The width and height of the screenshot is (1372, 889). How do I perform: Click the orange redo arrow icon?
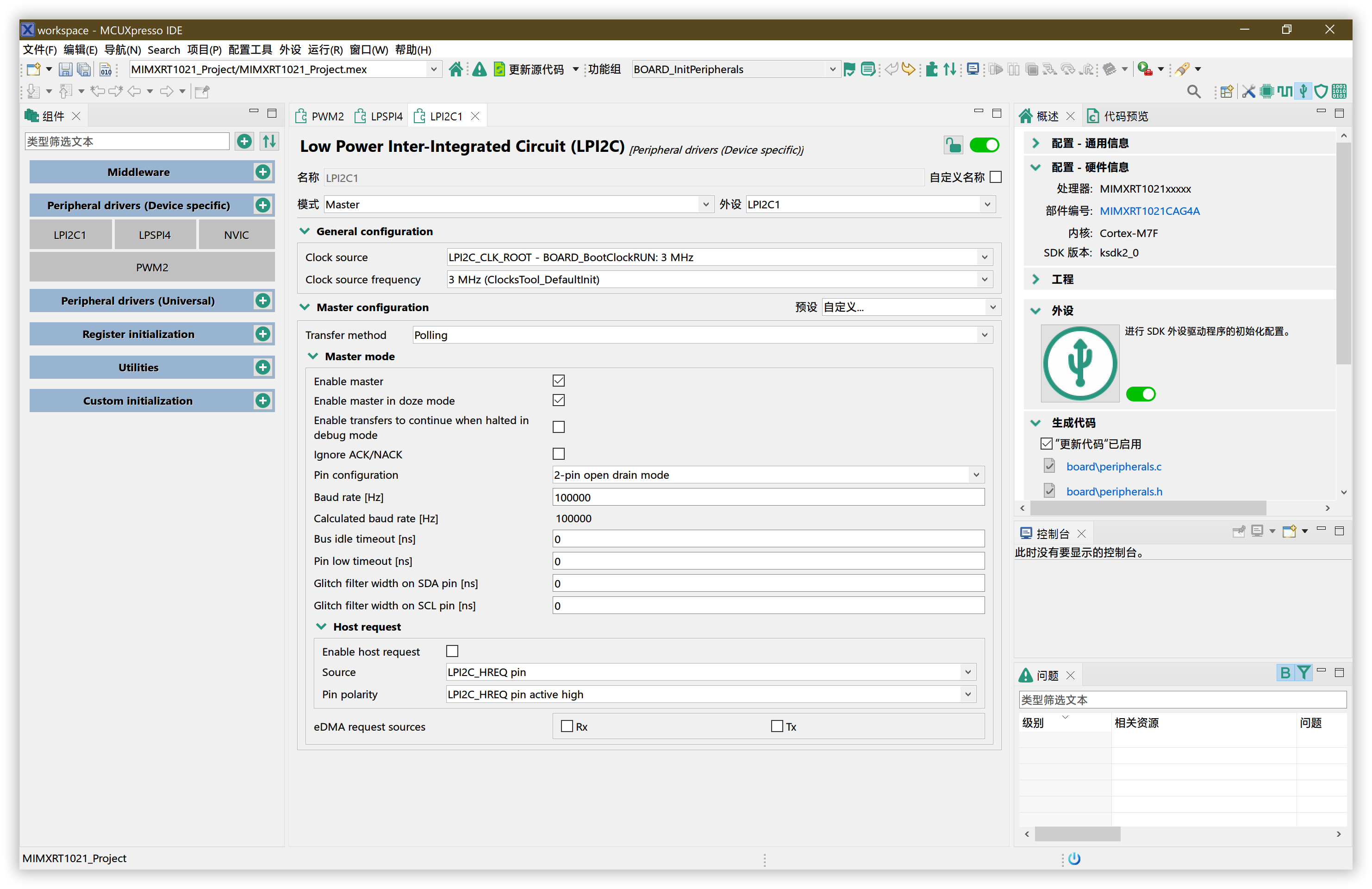click(x=909, y=69)
